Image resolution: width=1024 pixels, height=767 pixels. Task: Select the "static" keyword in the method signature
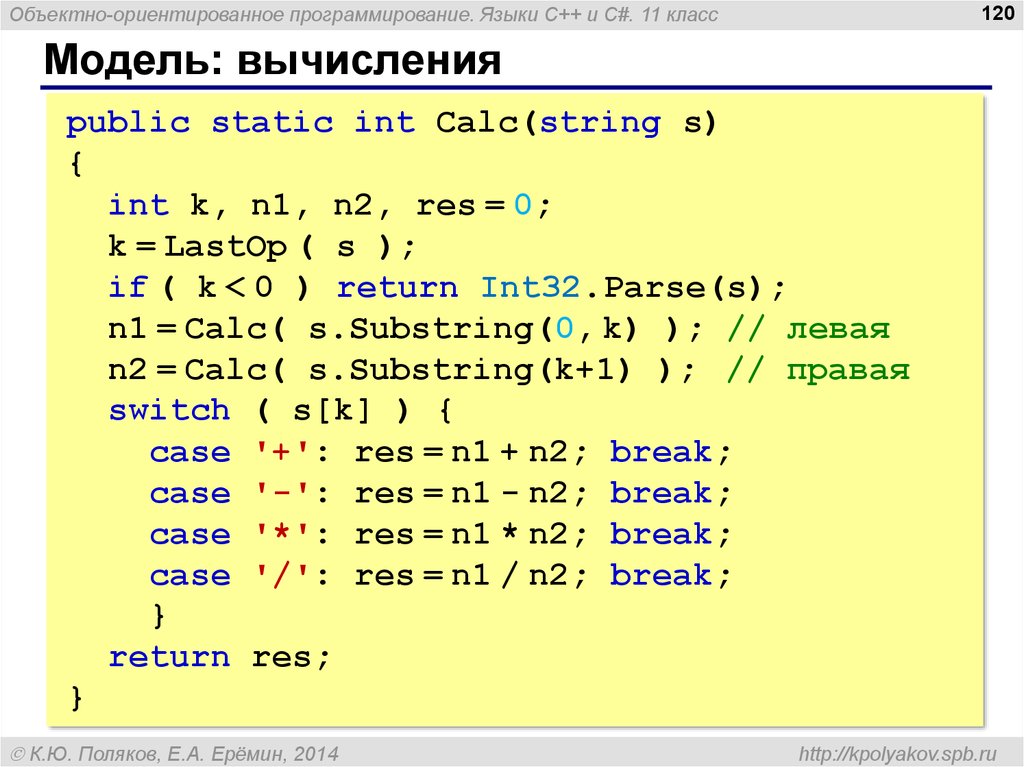271,123
